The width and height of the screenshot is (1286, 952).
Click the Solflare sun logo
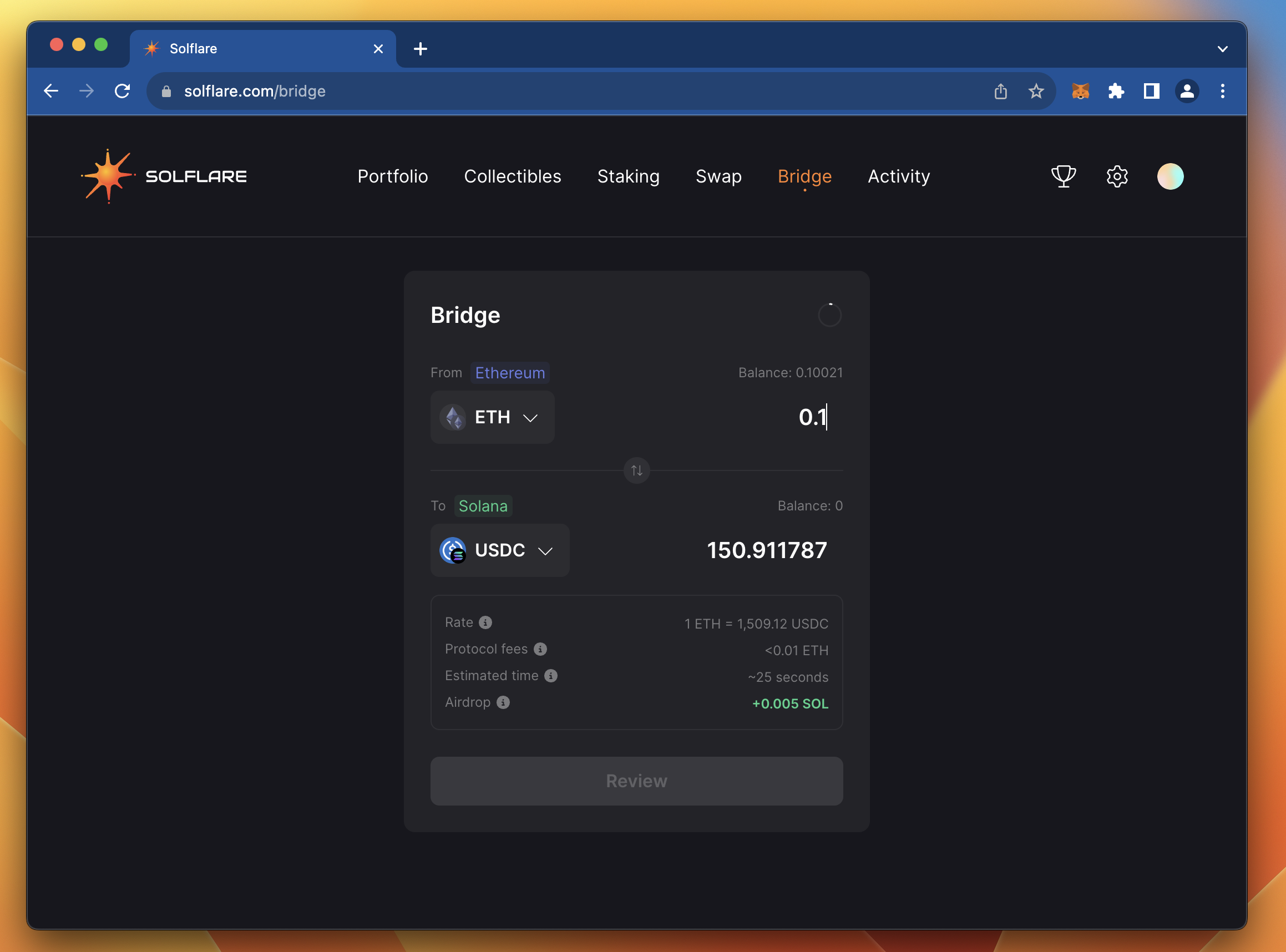(x=108, y=176)
